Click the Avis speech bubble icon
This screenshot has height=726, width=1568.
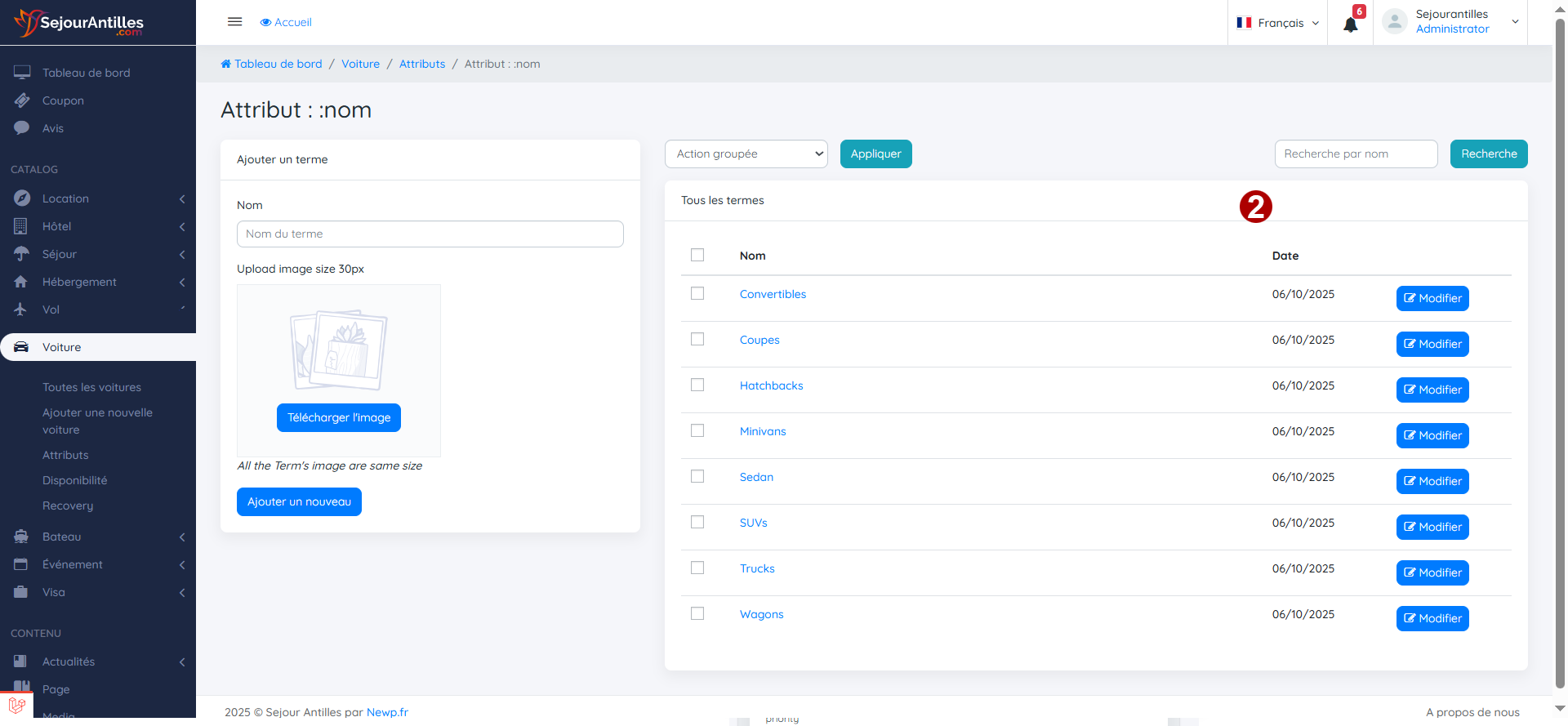(x=22, y=128)
